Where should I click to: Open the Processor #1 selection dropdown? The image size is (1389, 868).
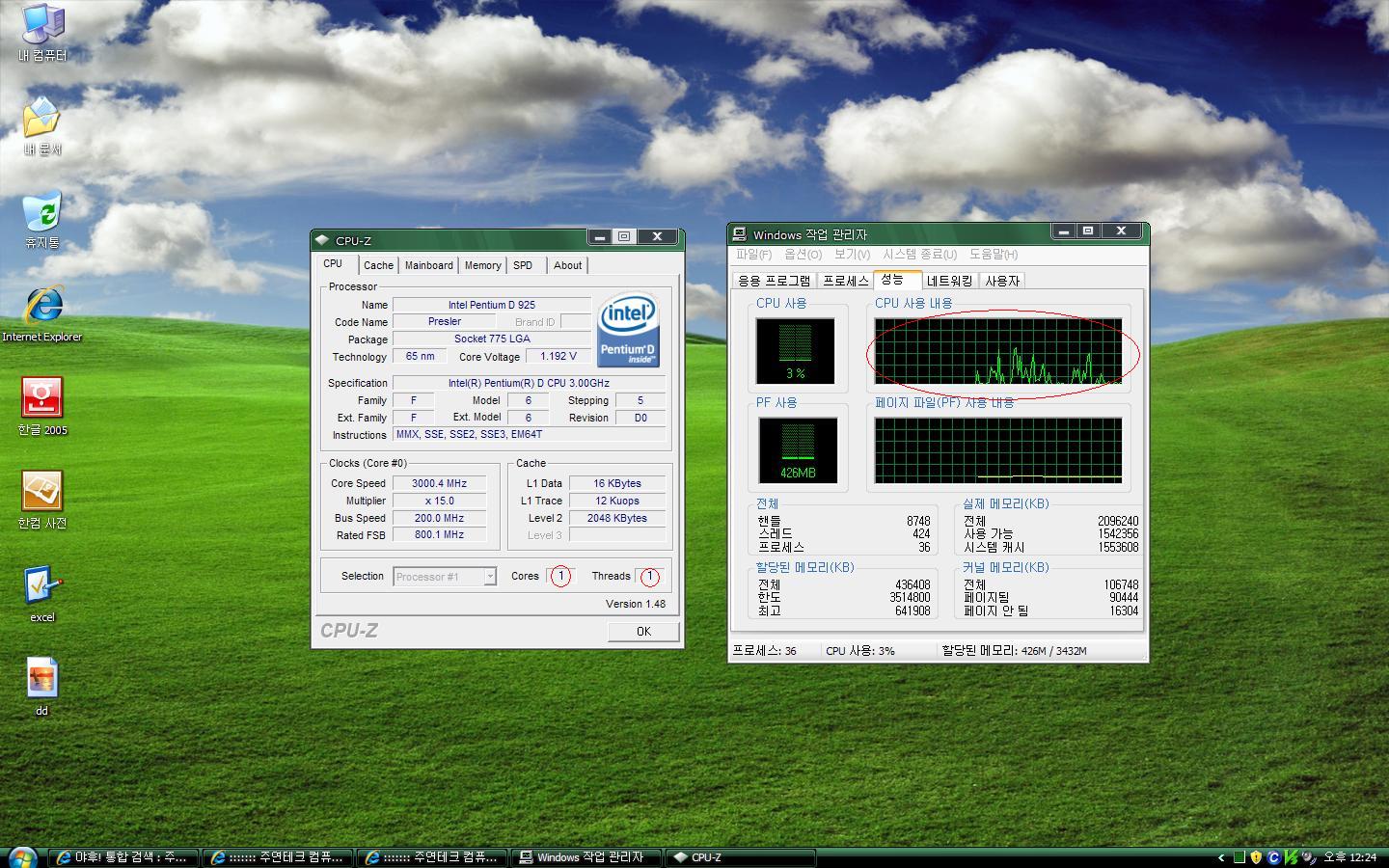[x=445, y=577]
